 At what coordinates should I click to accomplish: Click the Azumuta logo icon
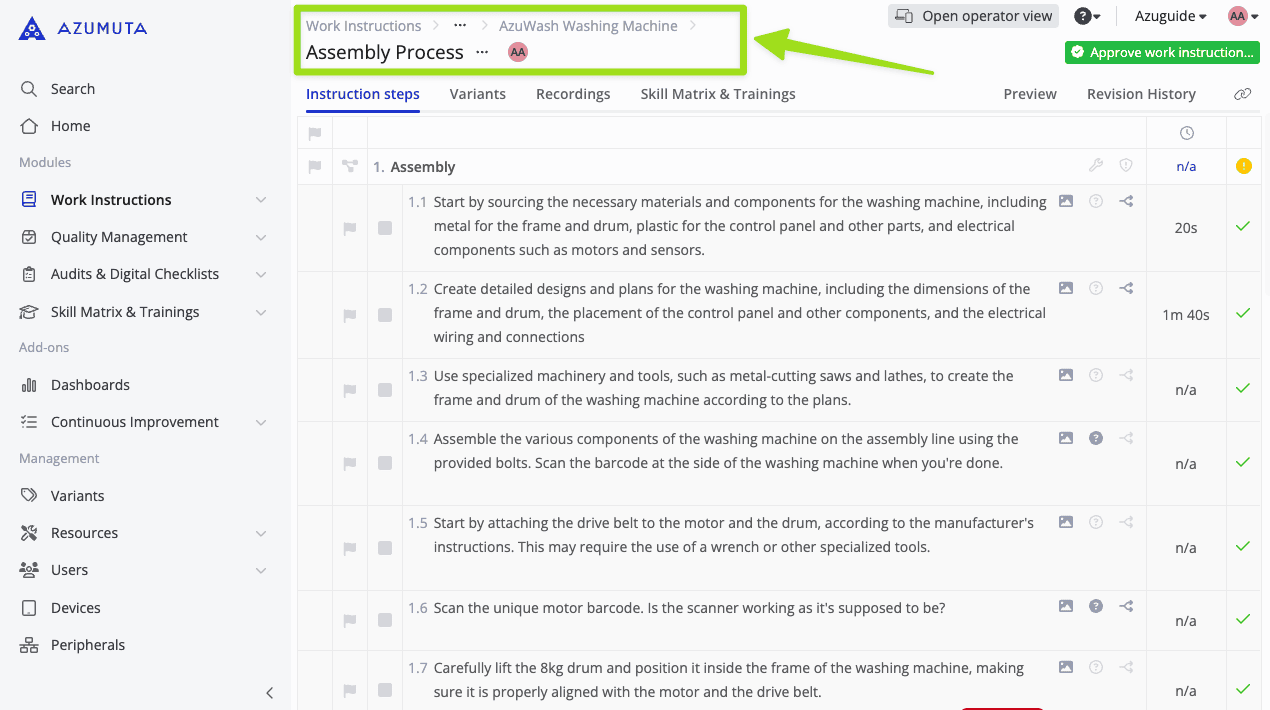[31, 28]
